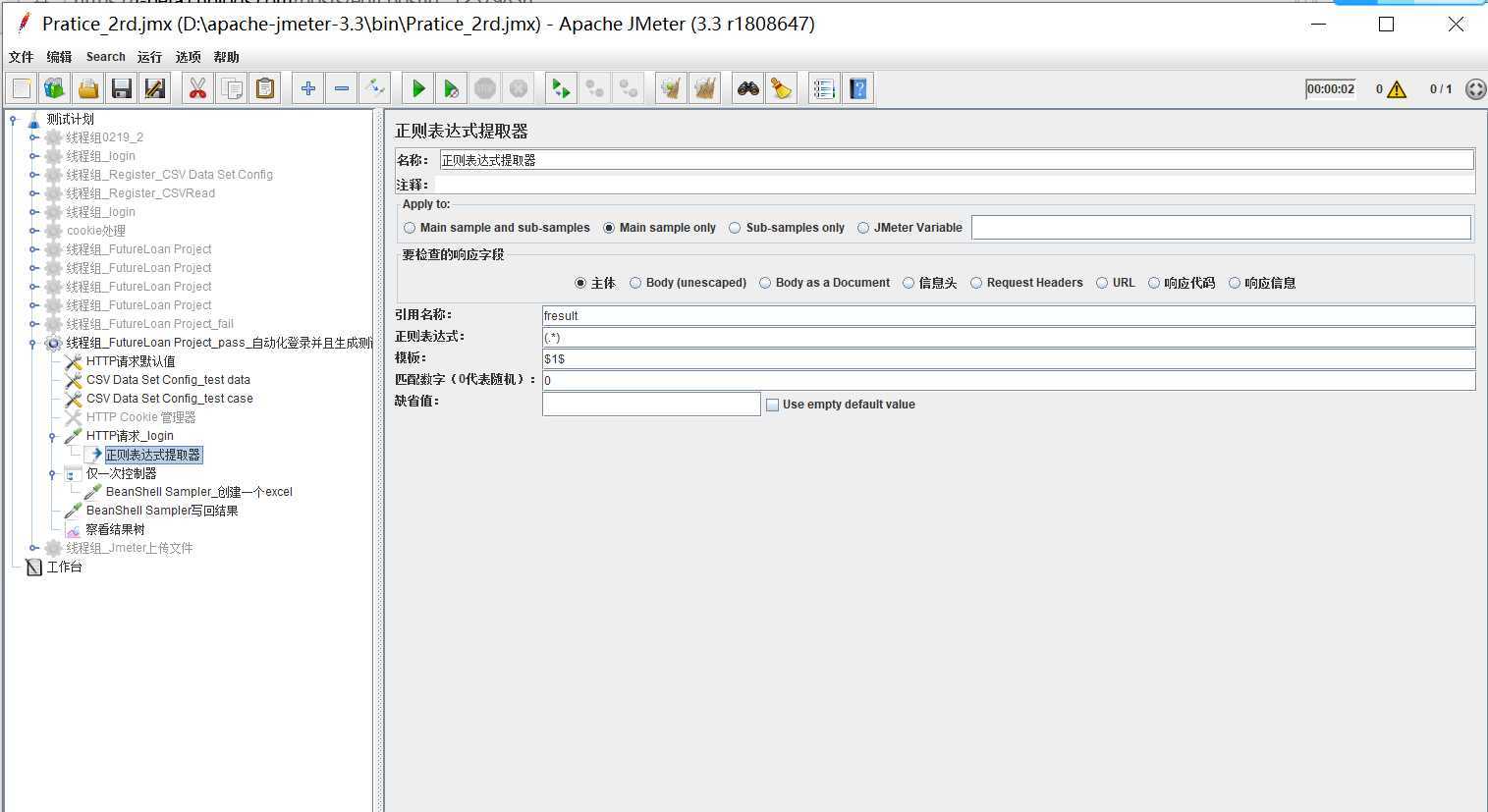This screenshot has width=1488, height=812.
Task: Open the Help icon in toolbar
Action: (858, 89)
